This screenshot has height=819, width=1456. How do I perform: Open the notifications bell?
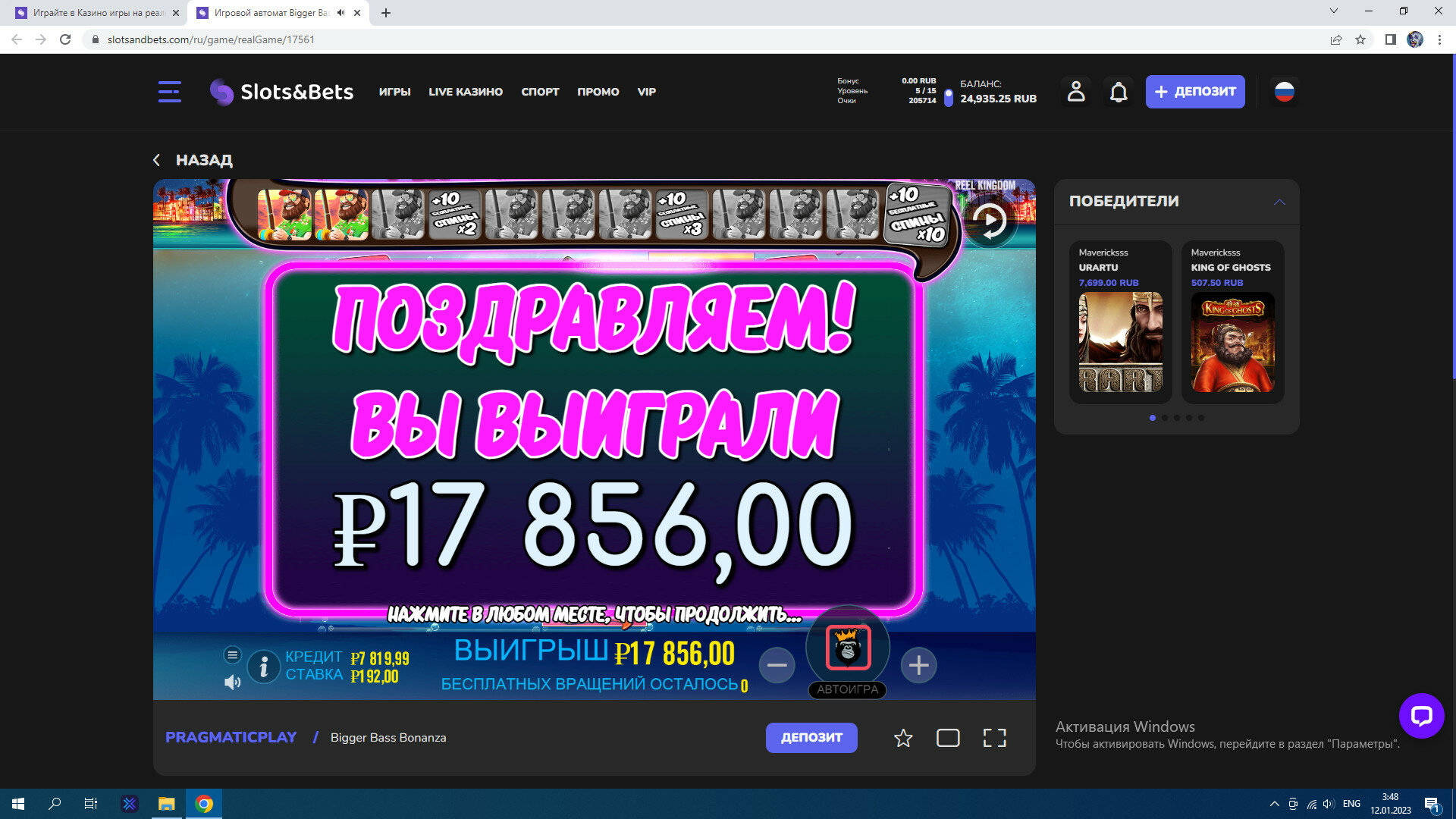[1119, 92]
